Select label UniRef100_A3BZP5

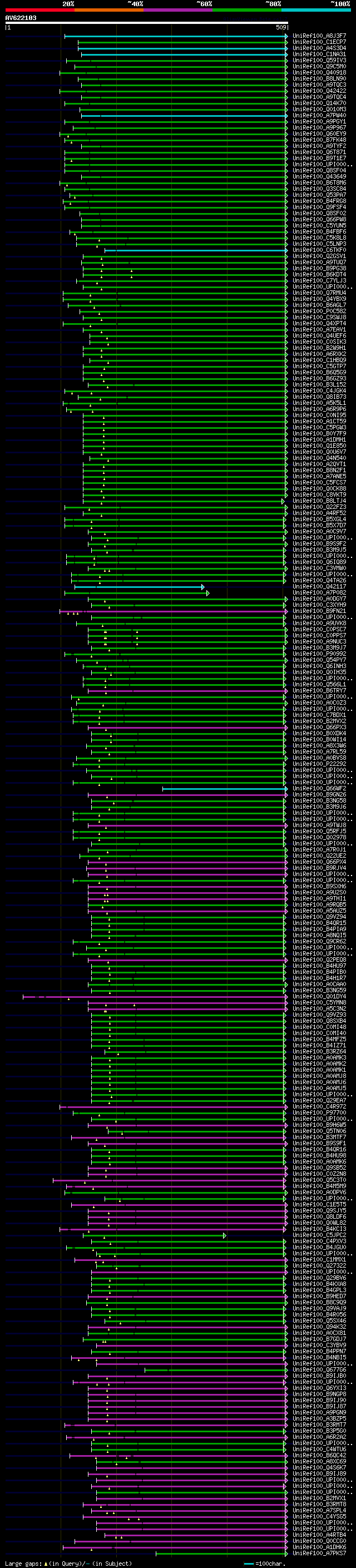point(319,1418)
